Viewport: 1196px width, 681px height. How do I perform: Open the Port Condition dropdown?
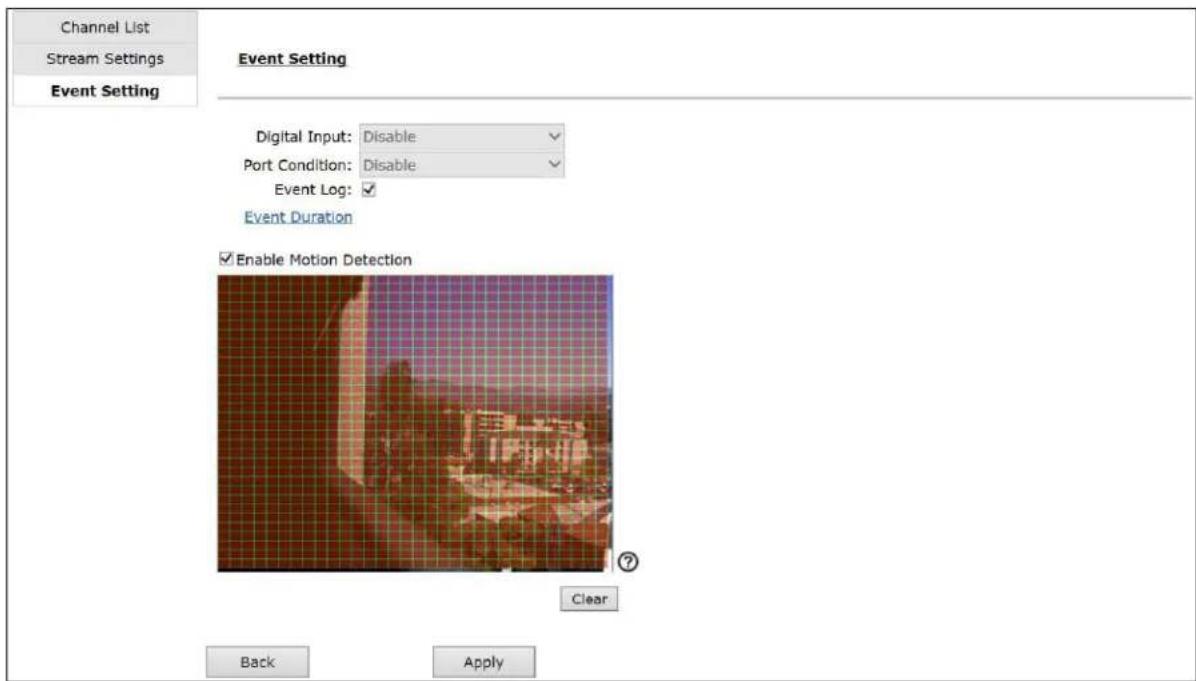461,165
